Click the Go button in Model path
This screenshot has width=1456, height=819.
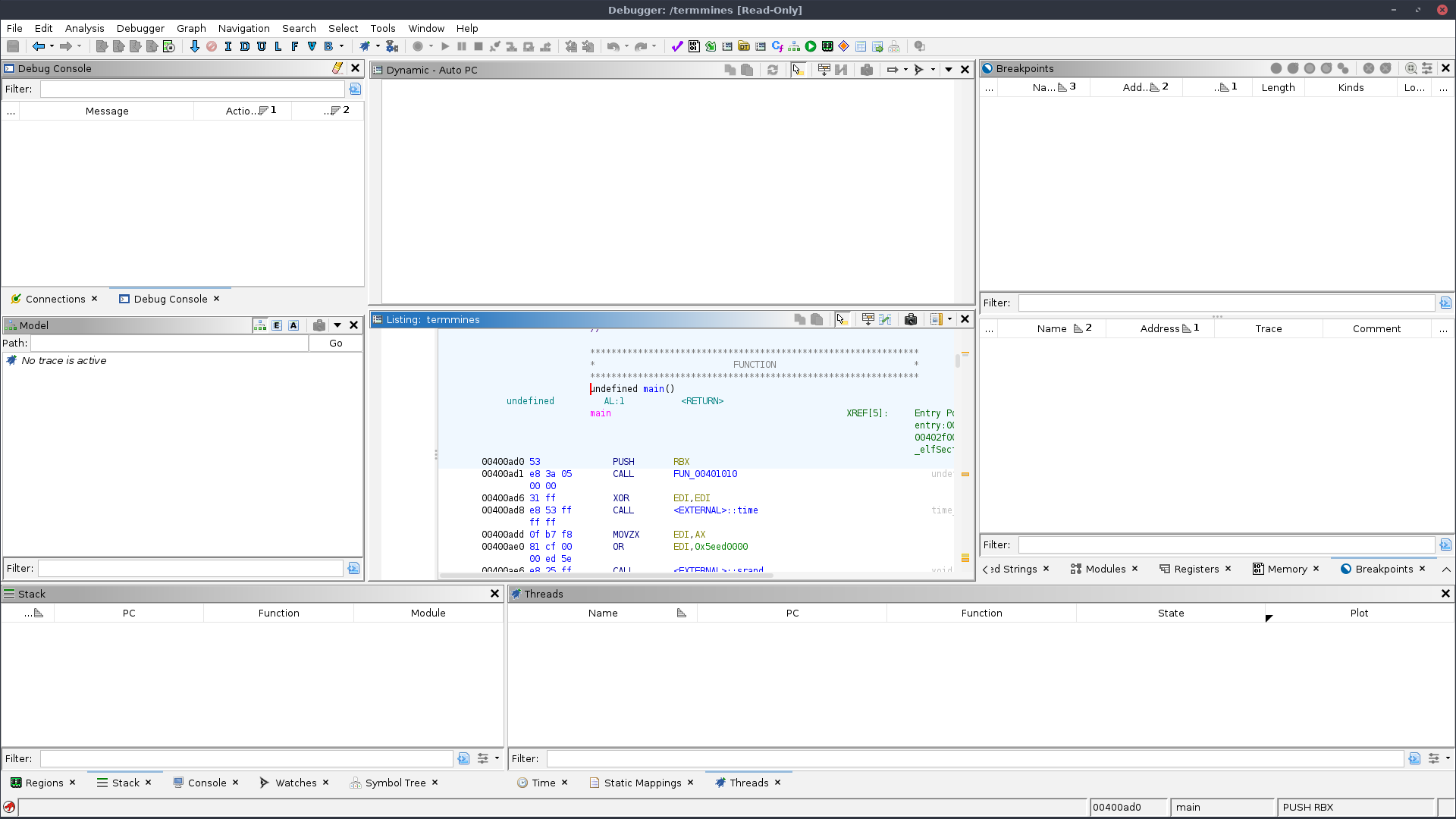(x=335, y=343)
